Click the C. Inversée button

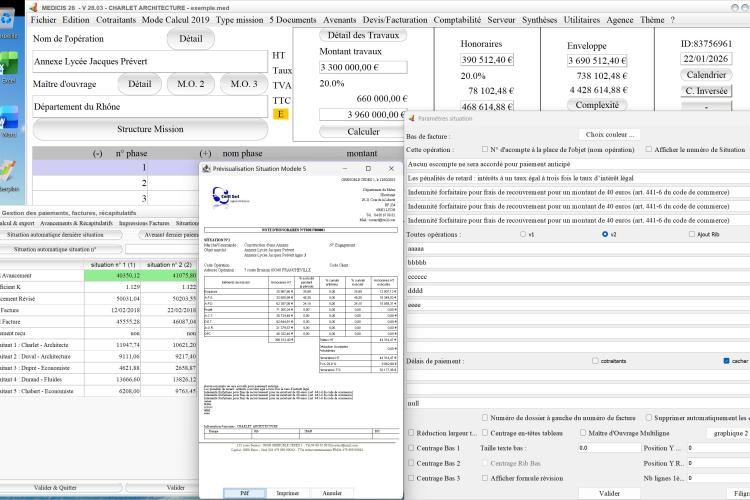706,91
